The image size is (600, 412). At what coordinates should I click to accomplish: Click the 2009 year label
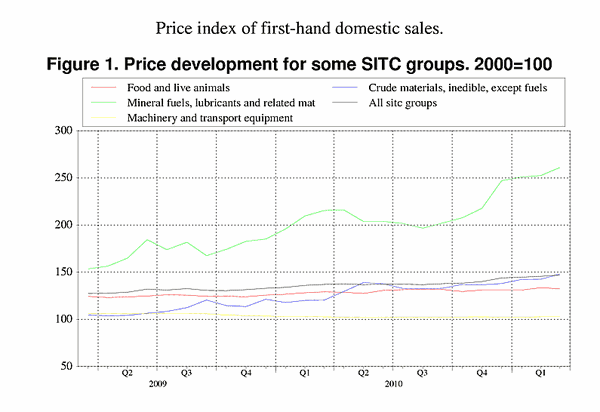coord(158,384)
